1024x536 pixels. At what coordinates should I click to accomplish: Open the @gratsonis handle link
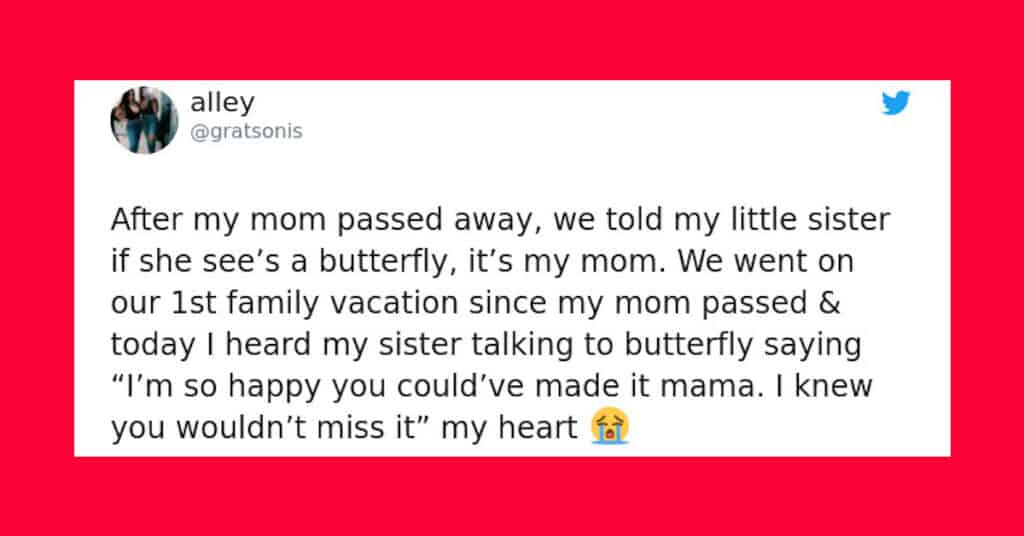246,131
